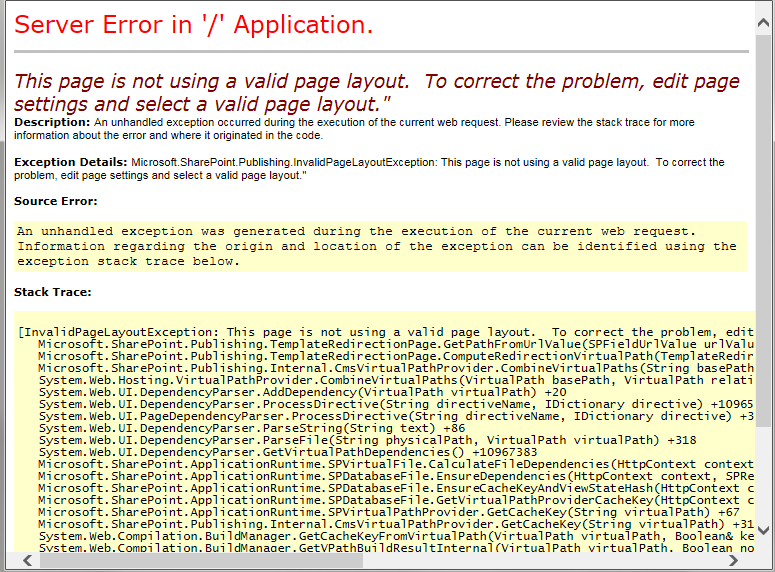Image resolution: width=775 pixels, height=572 pixels.
Task: Click the 'GetVirtualPathProviderCacheKey' line
Action: point(396,500)
